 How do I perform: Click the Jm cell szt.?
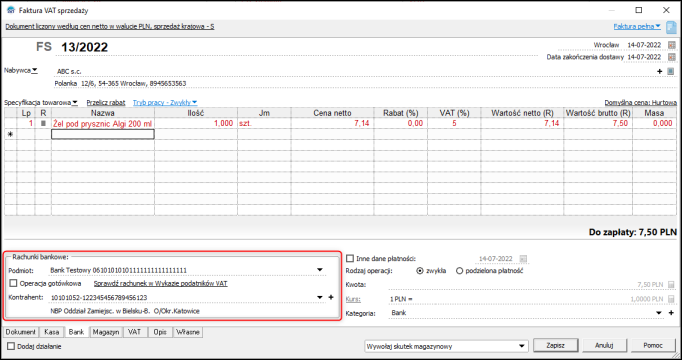(x=264, y=123)
